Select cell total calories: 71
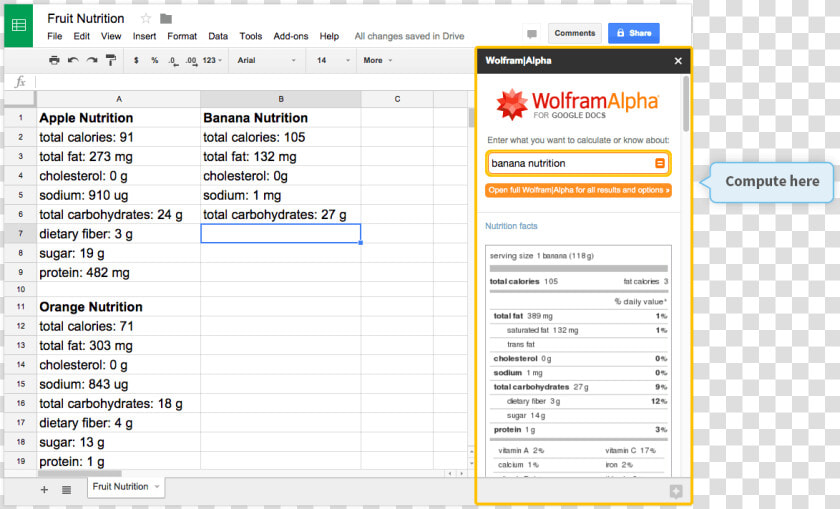840x509 pixels. pos(118,326)
